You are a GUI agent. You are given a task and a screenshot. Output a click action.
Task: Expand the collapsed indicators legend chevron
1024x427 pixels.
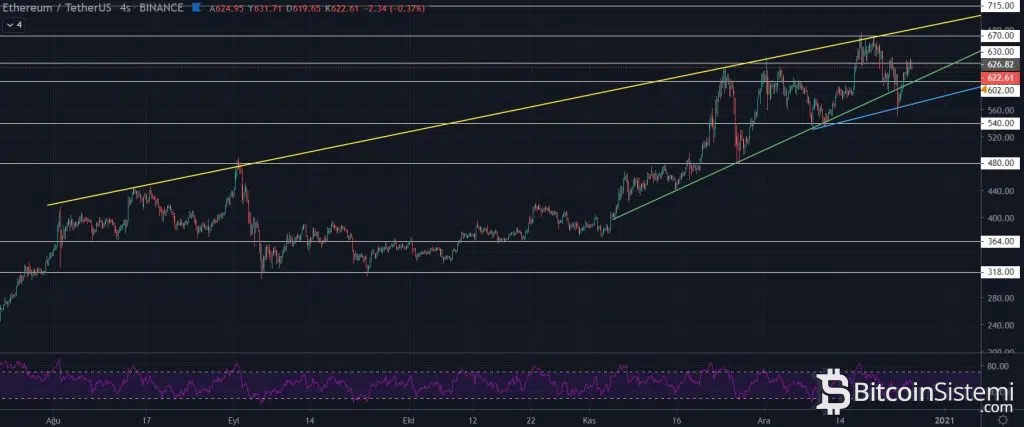9,27
